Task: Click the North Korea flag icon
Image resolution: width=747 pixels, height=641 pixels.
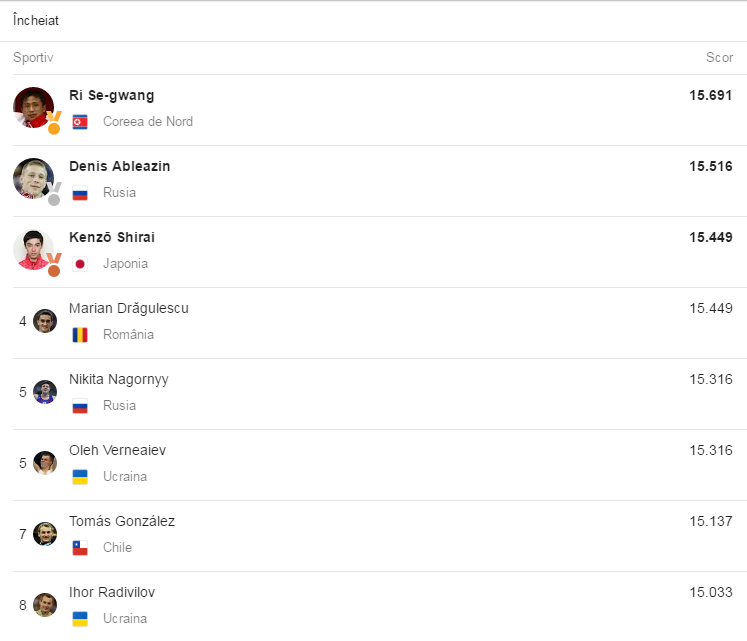Action: [x=80, y=122]
